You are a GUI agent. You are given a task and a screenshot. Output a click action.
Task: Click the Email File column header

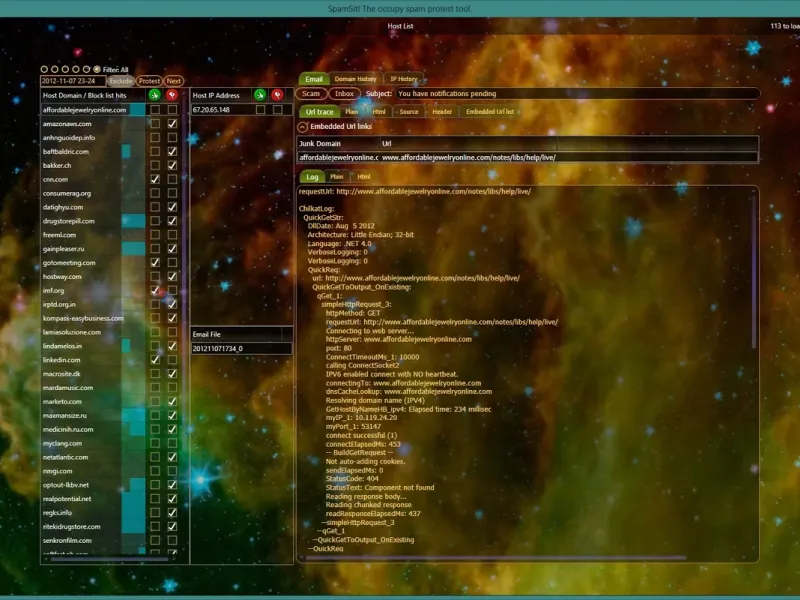point(236,334)
